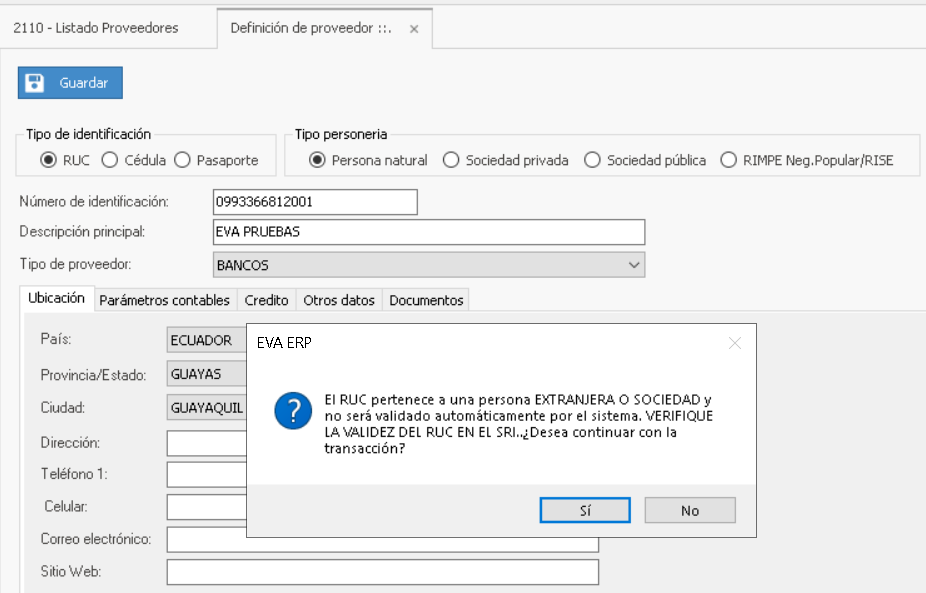
Task: Open the País dropdown showing ECUADOR
Action: pos(206,340)
